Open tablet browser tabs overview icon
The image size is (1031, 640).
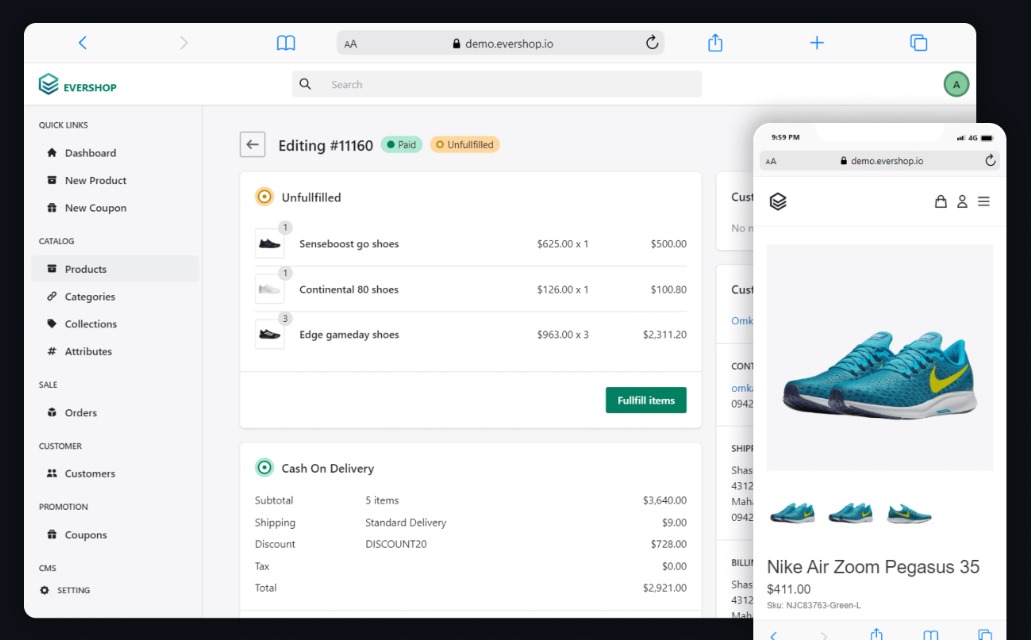(x=918, y=43)
